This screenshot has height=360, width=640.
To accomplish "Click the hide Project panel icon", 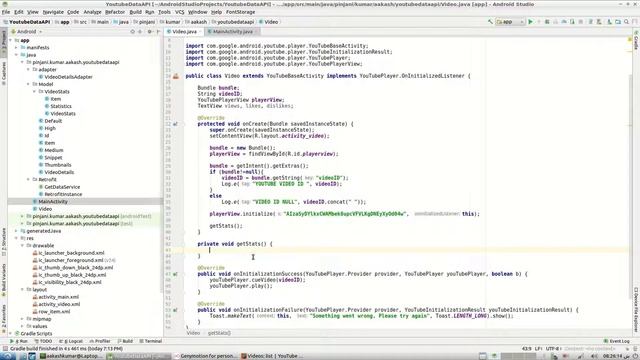I will point(158,31).
